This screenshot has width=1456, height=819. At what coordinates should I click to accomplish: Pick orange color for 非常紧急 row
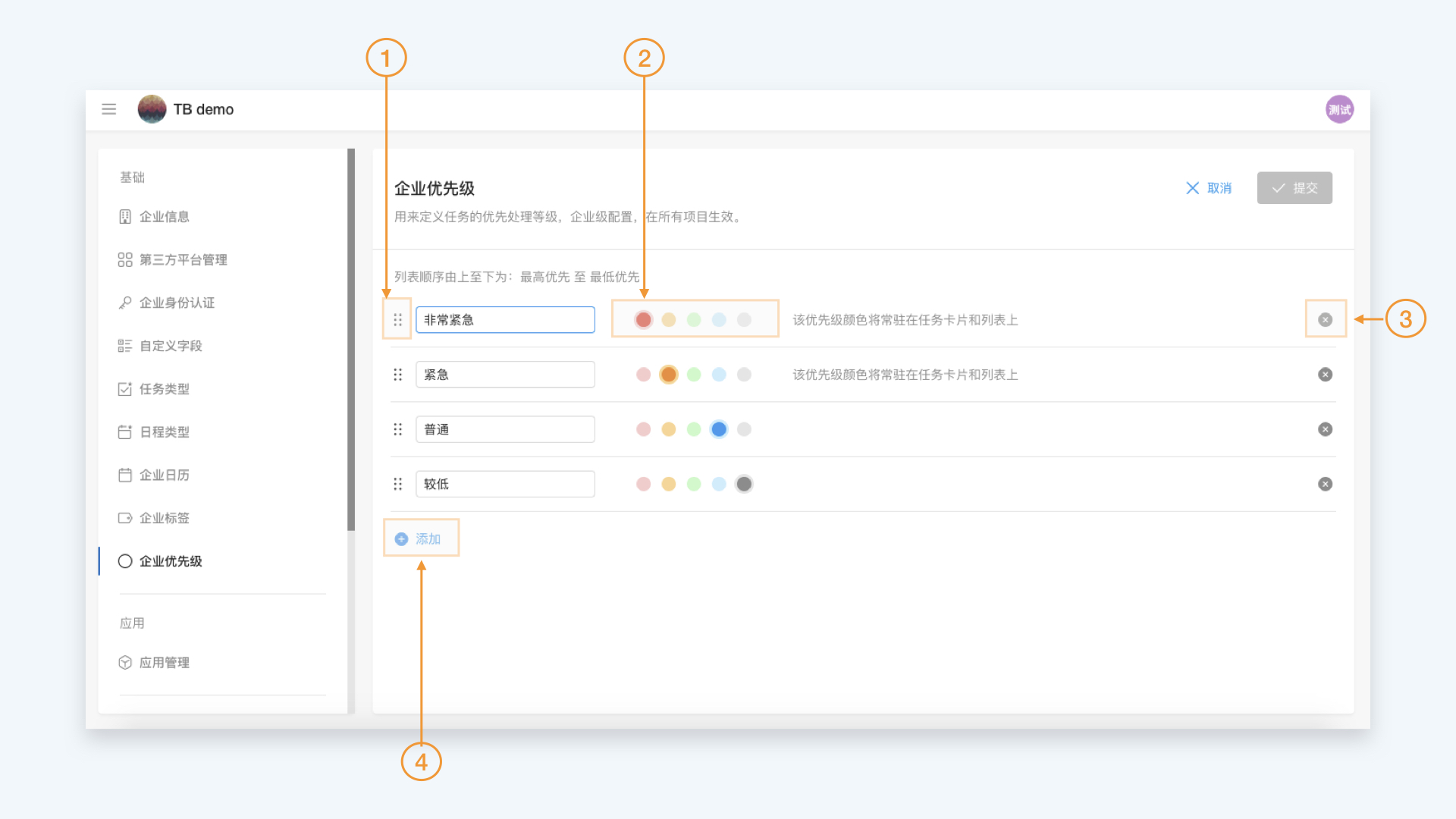(x=668, y=320)
